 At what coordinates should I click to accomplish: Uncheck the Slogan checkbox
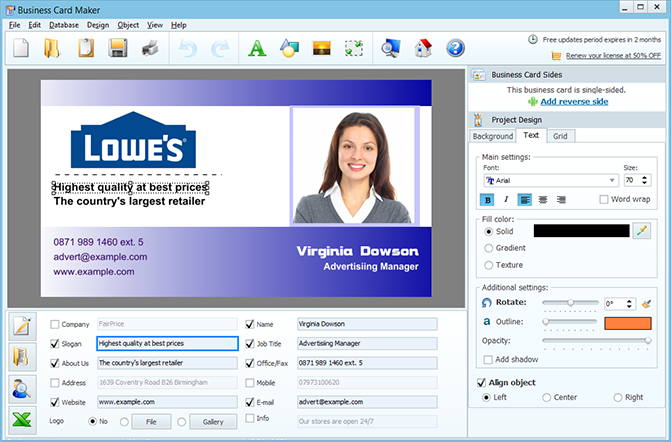click(x=55, y=344)
